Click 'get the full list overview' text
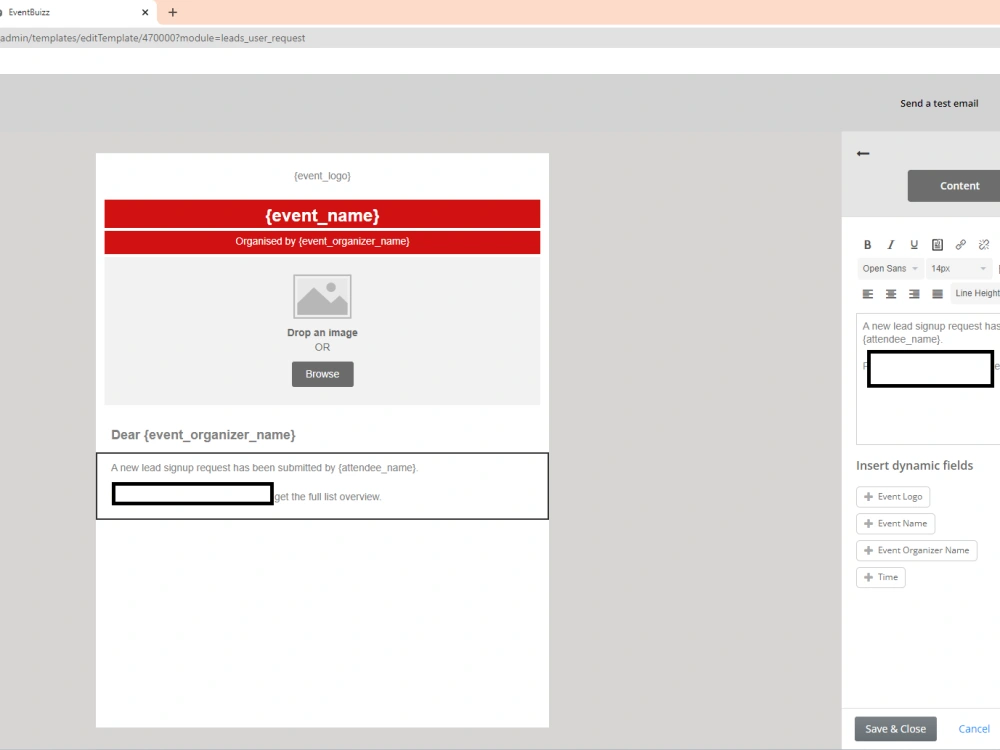This screenshot has width=1000, height=750. click(328, 497)
